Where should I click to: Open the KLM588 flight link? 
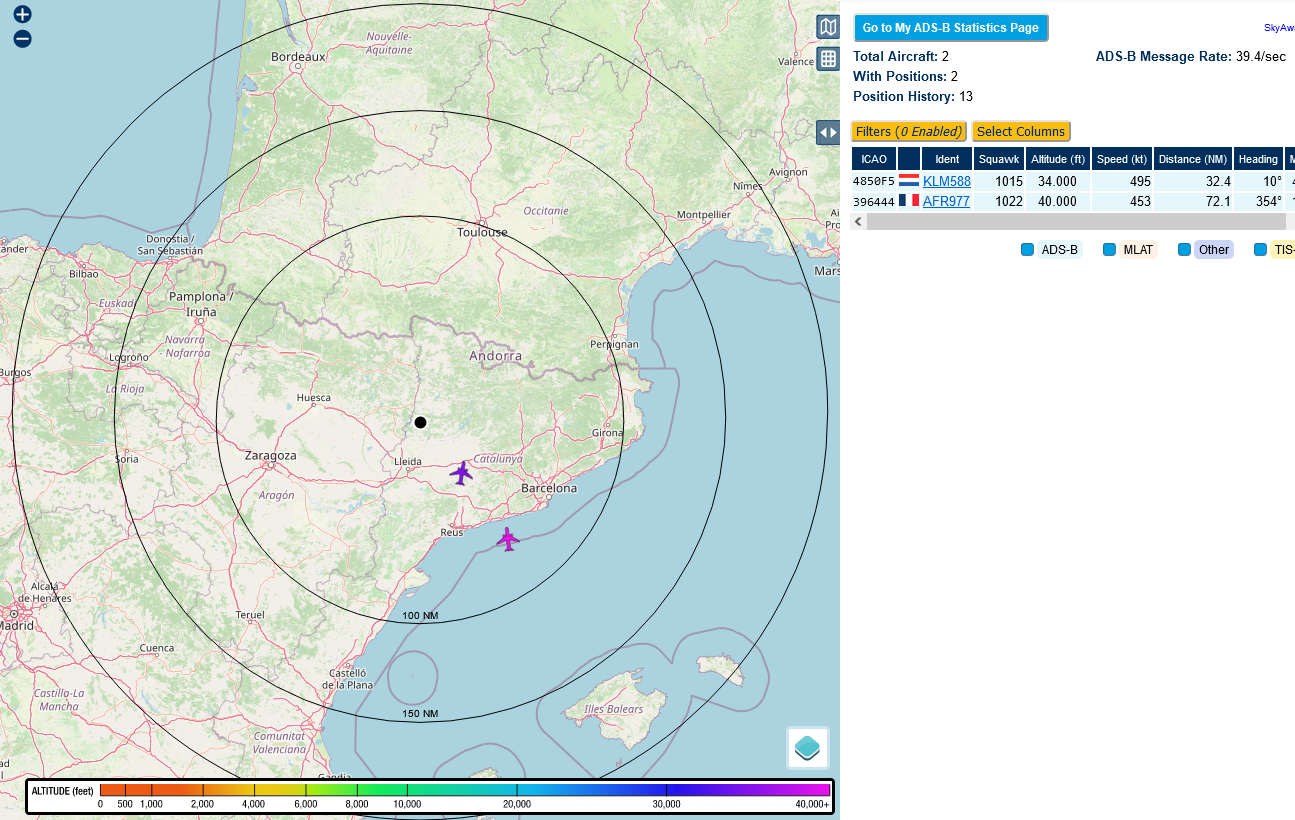(x=946, y=181)
